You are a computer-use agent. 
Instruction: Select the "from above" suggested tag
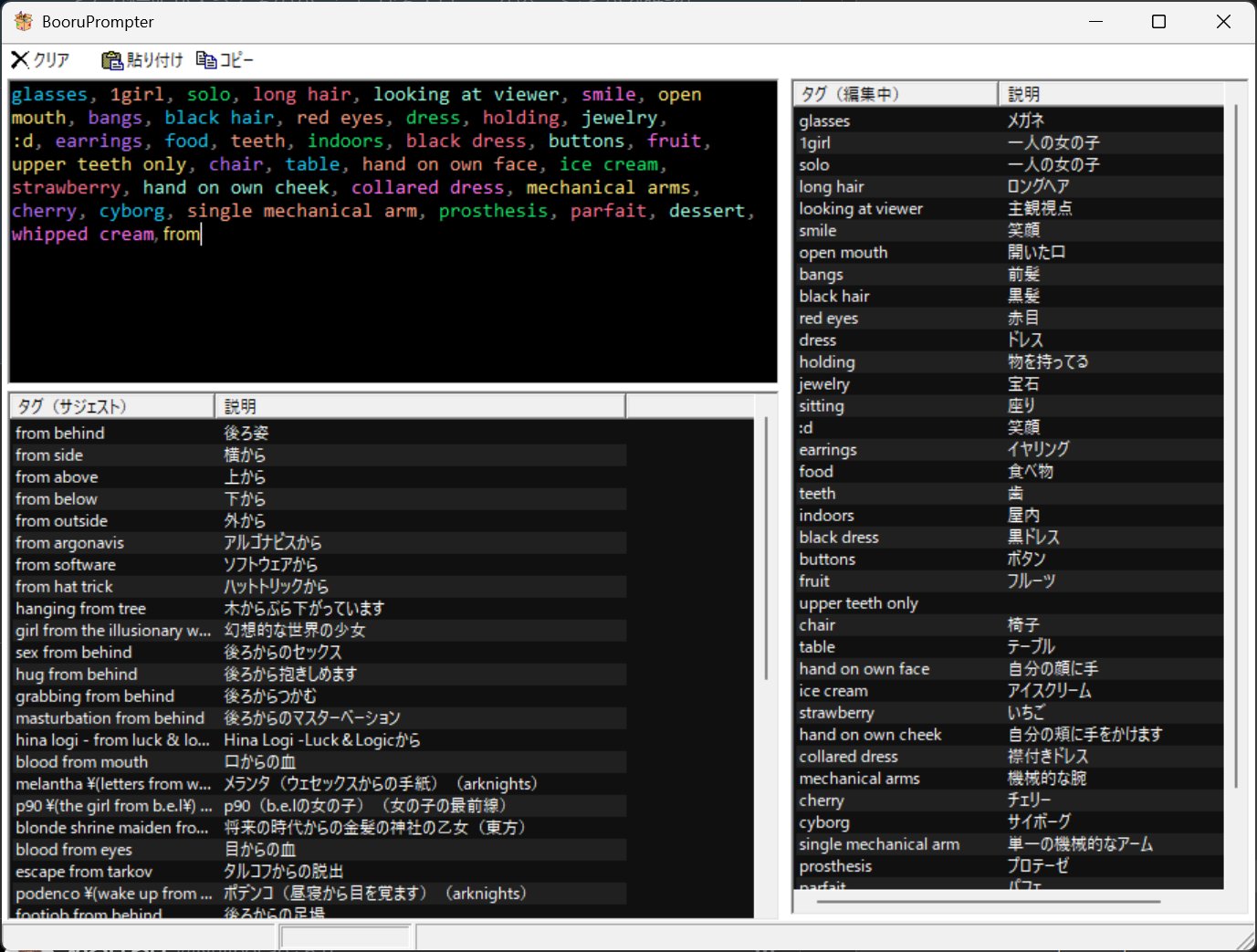(x=318, y=476)
